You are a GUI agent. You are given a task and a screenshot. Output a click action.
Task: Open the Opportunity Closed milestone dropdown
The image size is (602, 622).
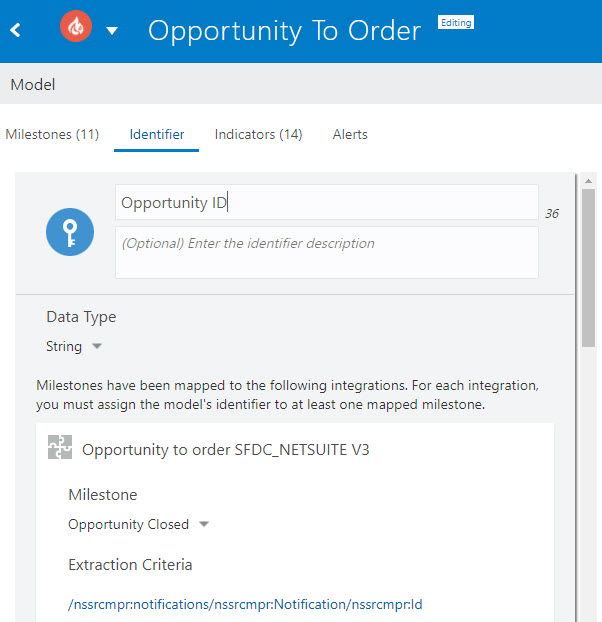(138, 524)
